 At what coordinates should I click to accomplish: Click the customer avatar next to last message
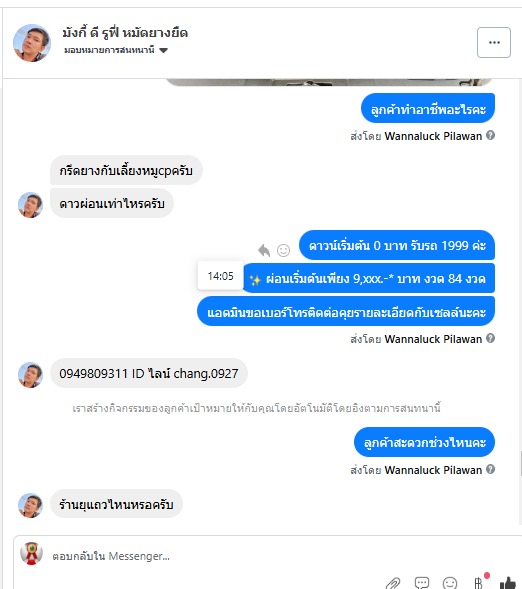point(30,505)
